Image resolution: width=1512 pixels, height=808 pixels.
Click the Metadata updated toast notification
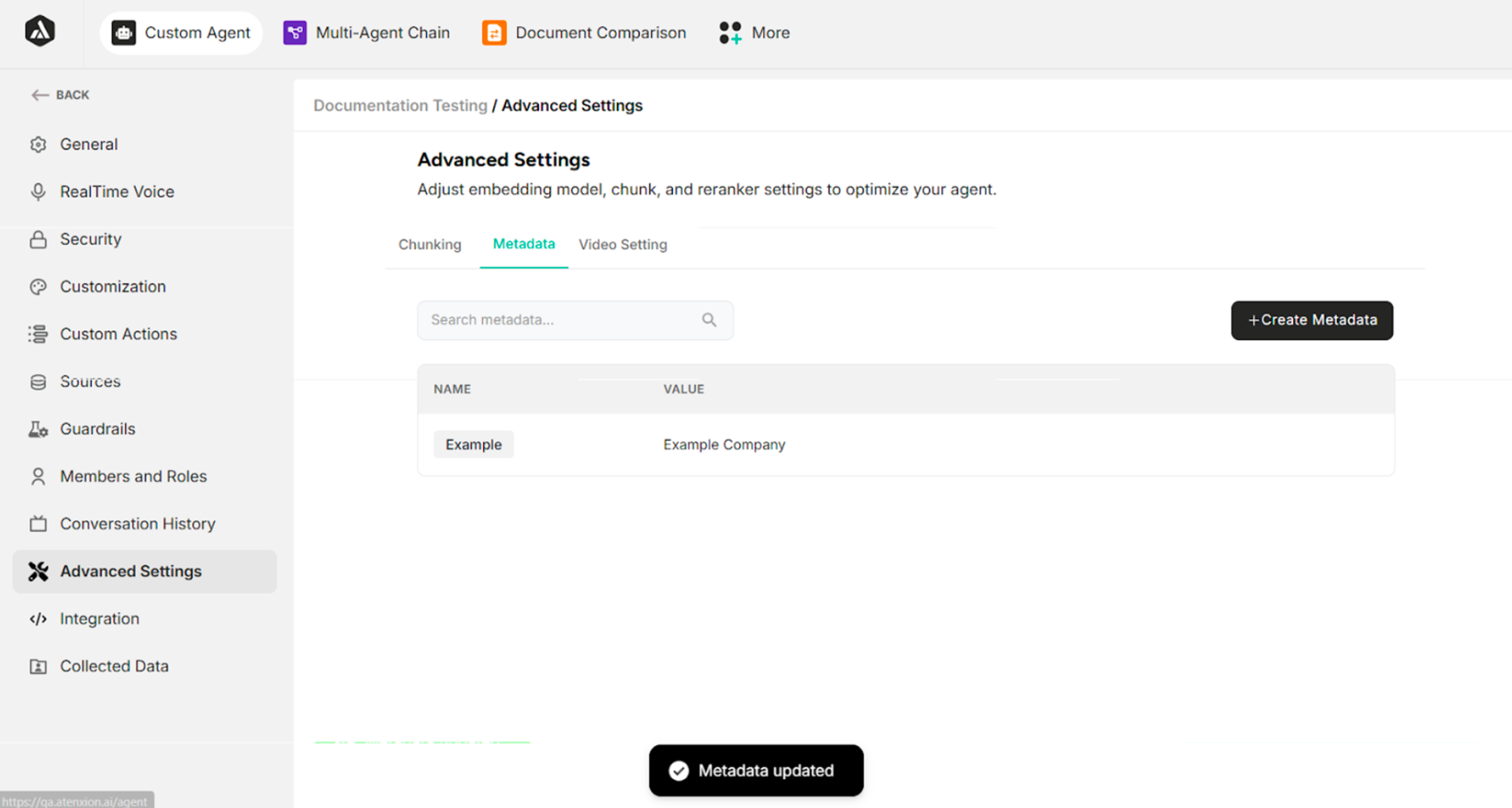pyautogui.click(x=756, y=770)
